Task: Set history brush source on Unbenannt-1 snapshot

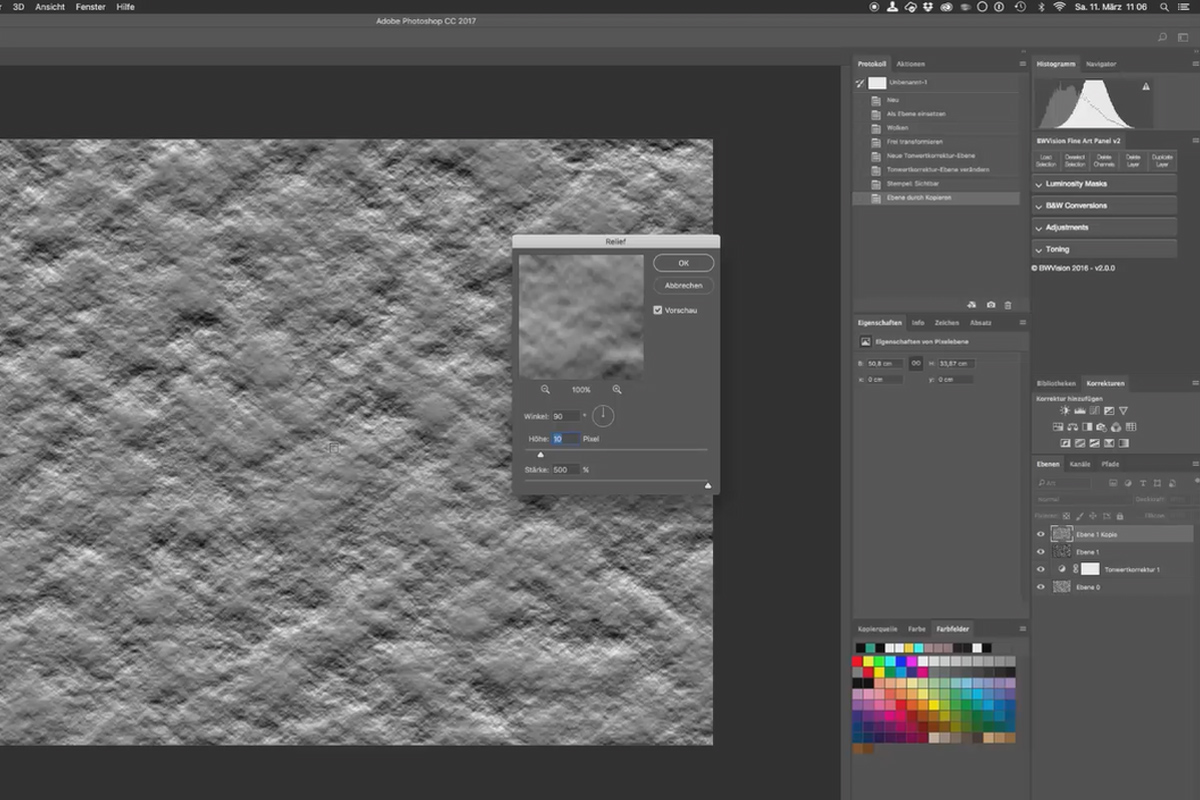Action: [860, 84]
